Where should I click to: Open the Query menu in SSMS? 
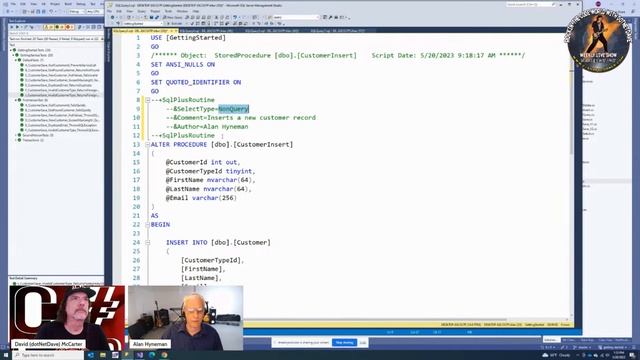click(142, 11)
